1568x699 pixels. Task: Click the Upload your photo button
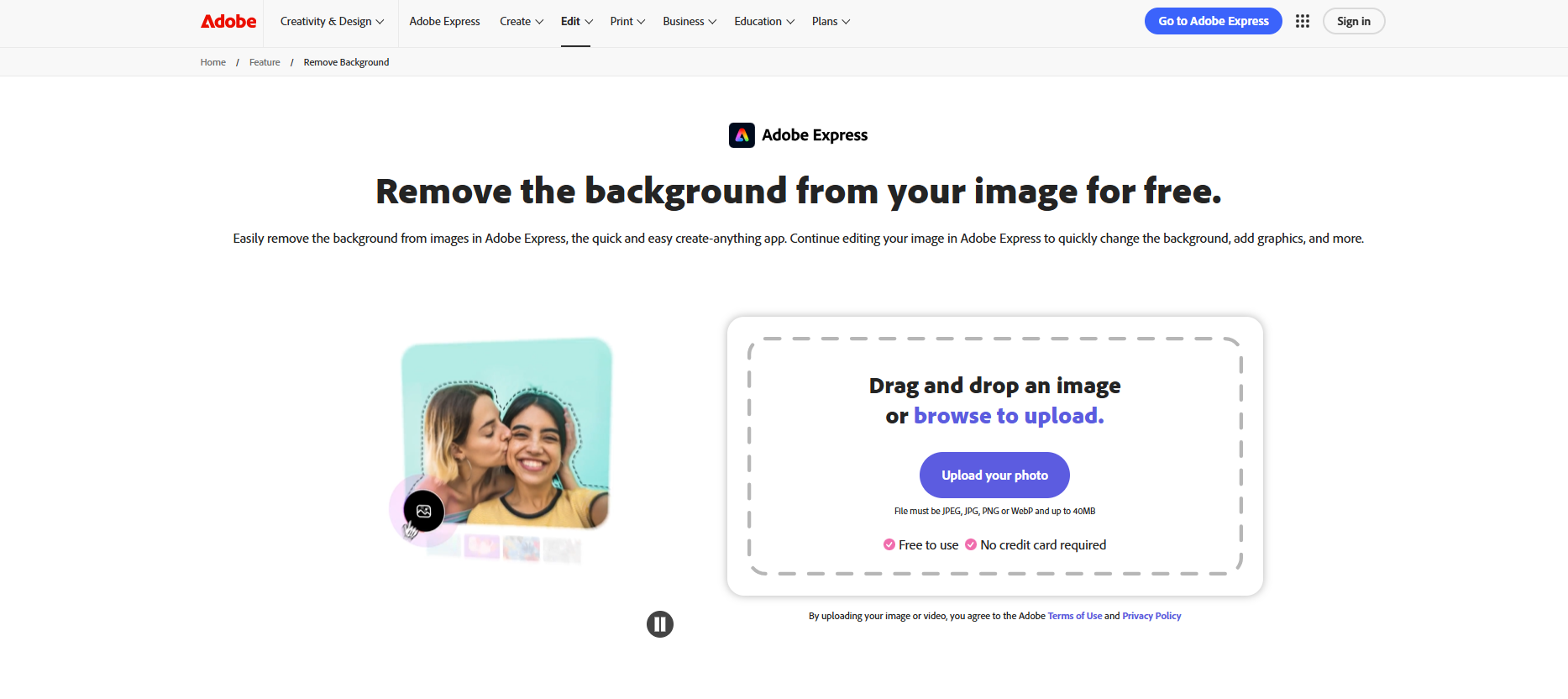tap(994, 476)
